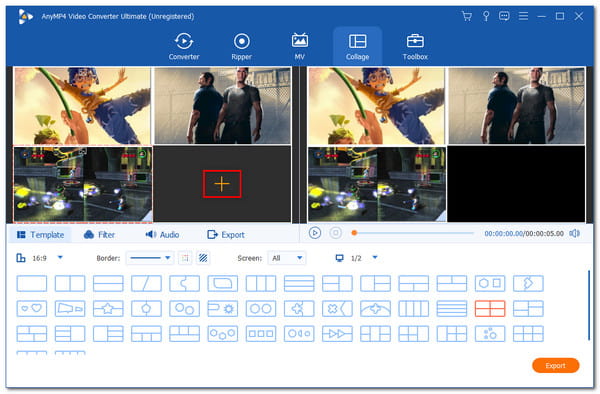The height and width of the screenshot is (394, 600).
Task: Click the orange Export button
Action: pyautogui.click(x=556, y=365)
